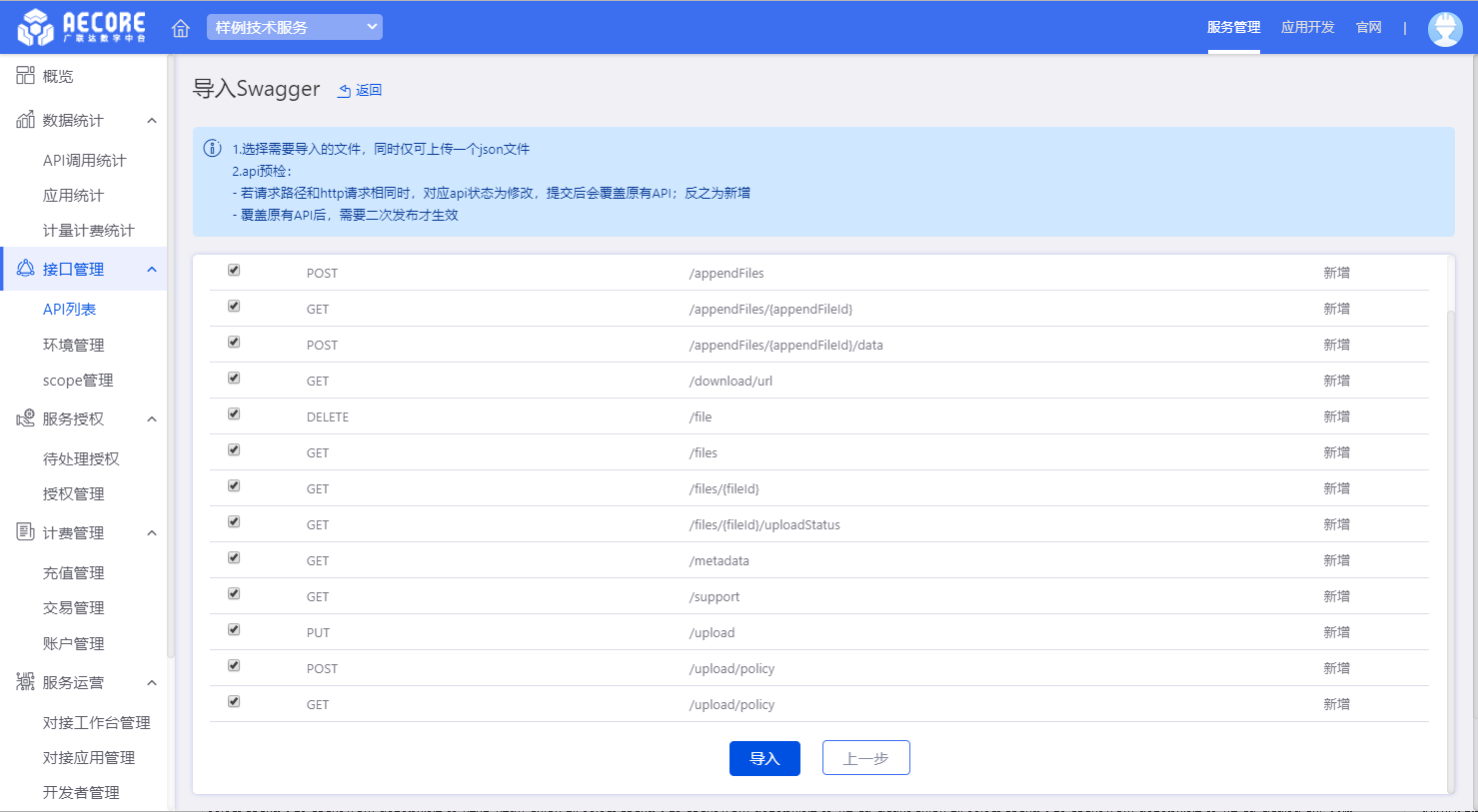Switch to 应用开发 tab

[1307, 27]
